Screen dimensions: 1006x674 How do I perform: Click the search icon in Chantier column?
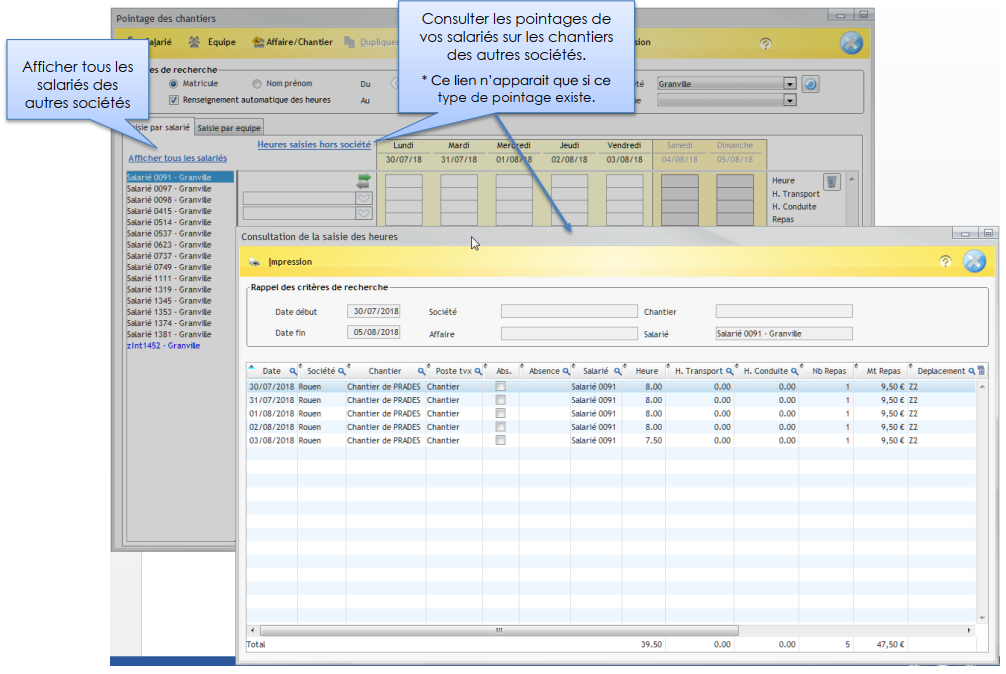421,371
